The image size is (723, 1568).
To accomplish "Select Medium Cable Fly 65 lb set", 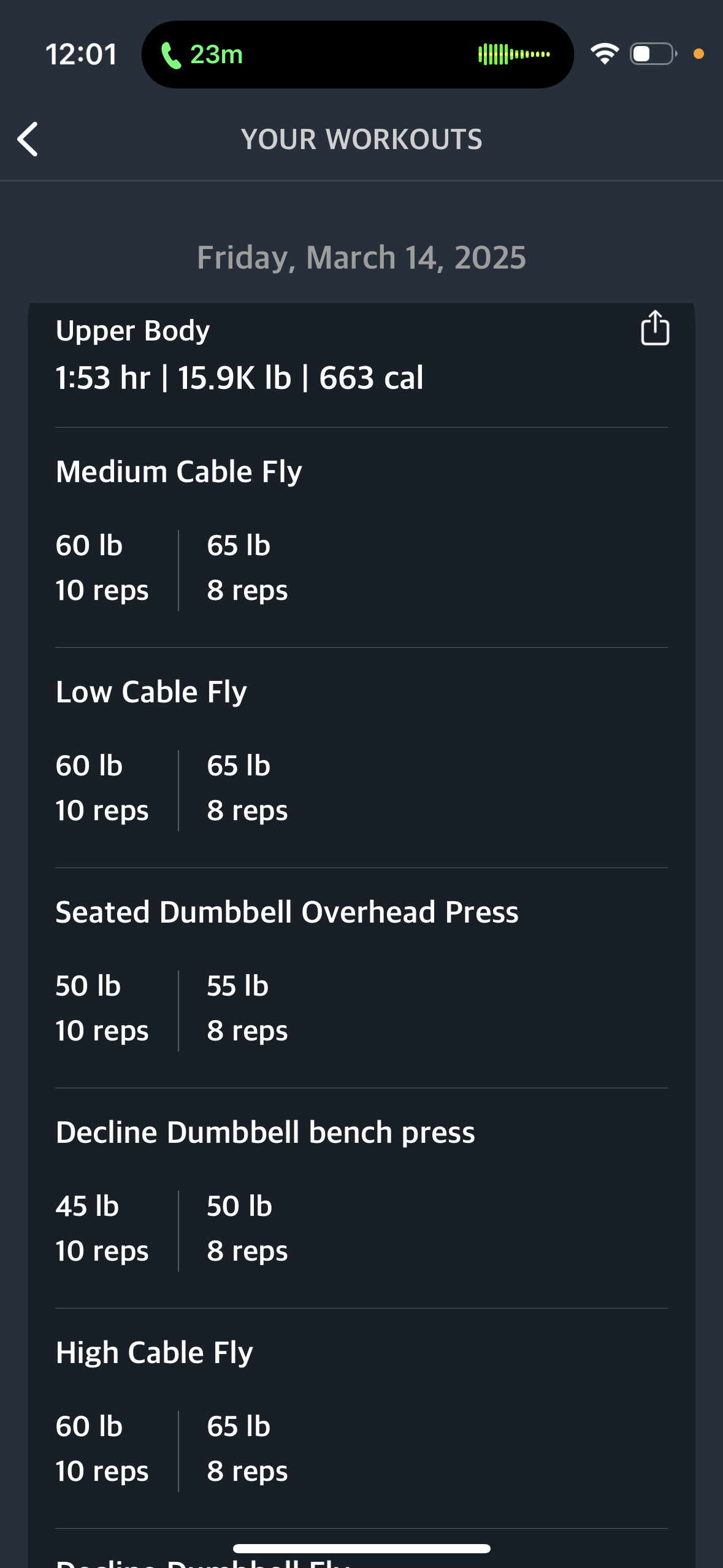I will [247, 568].
